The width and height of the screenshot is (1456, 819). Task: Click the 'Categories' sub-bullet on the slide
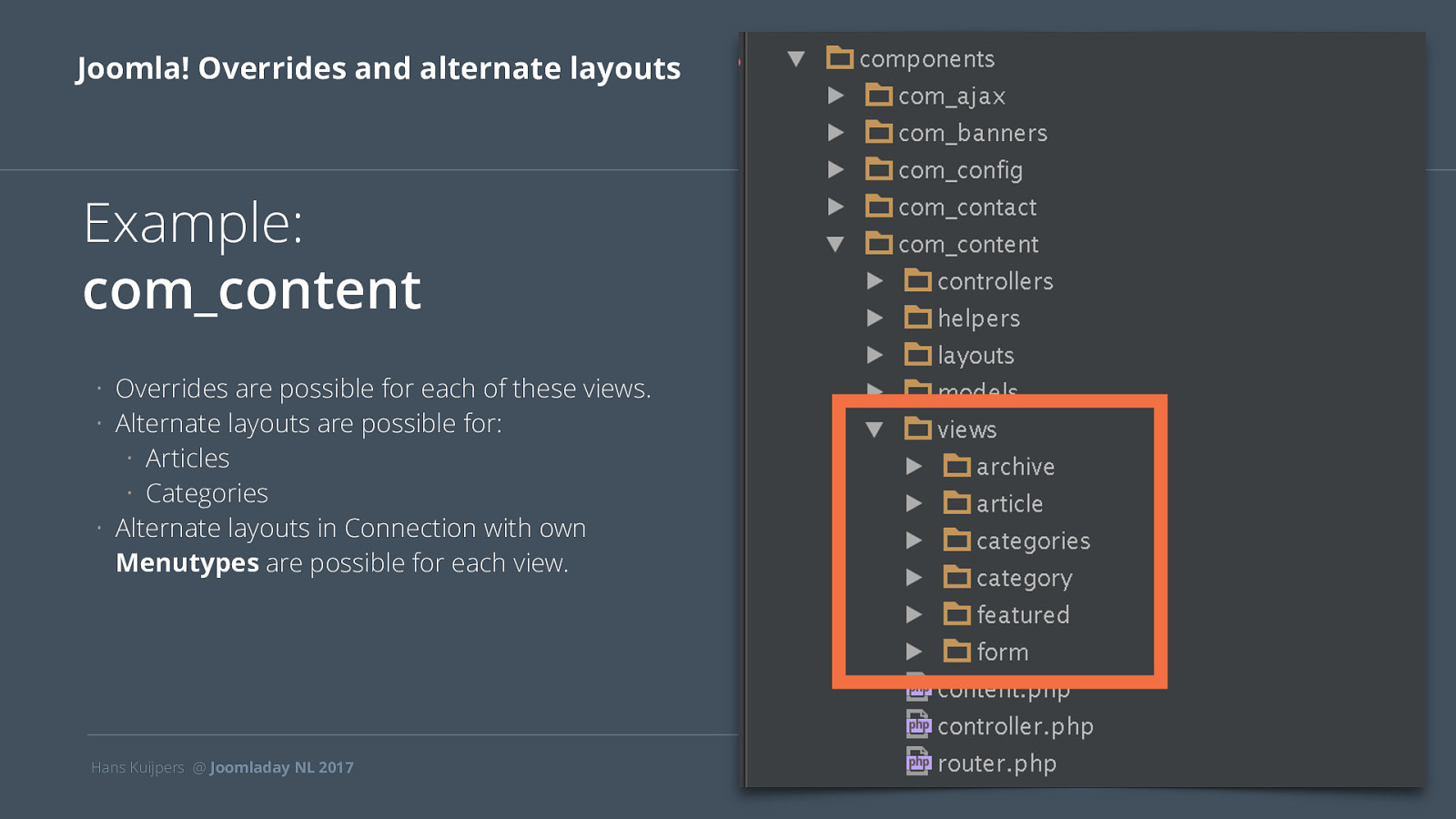coord(207,493)
